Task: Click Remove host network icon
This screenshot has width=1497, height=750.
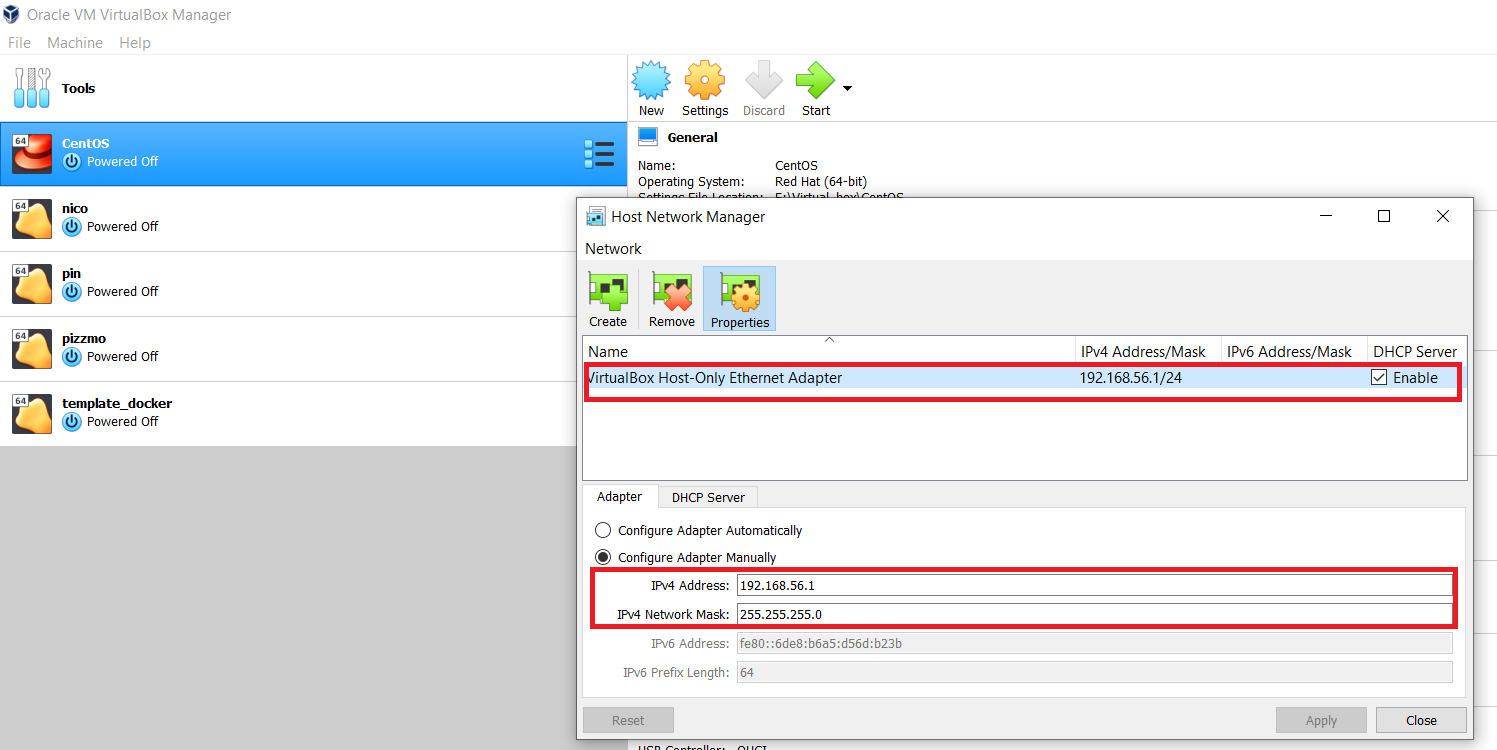Action: 672,292
